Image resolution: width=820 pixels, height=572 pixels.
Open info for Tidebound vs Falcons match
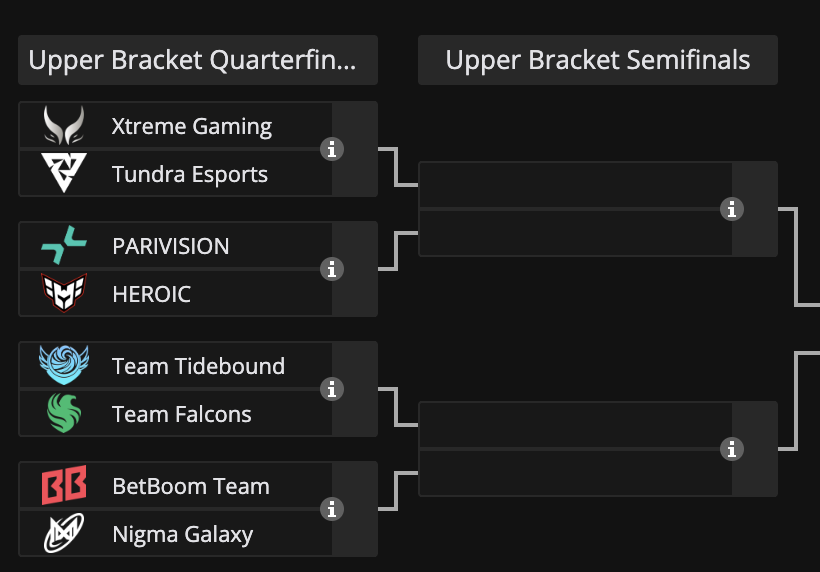[x=332, y=389]
